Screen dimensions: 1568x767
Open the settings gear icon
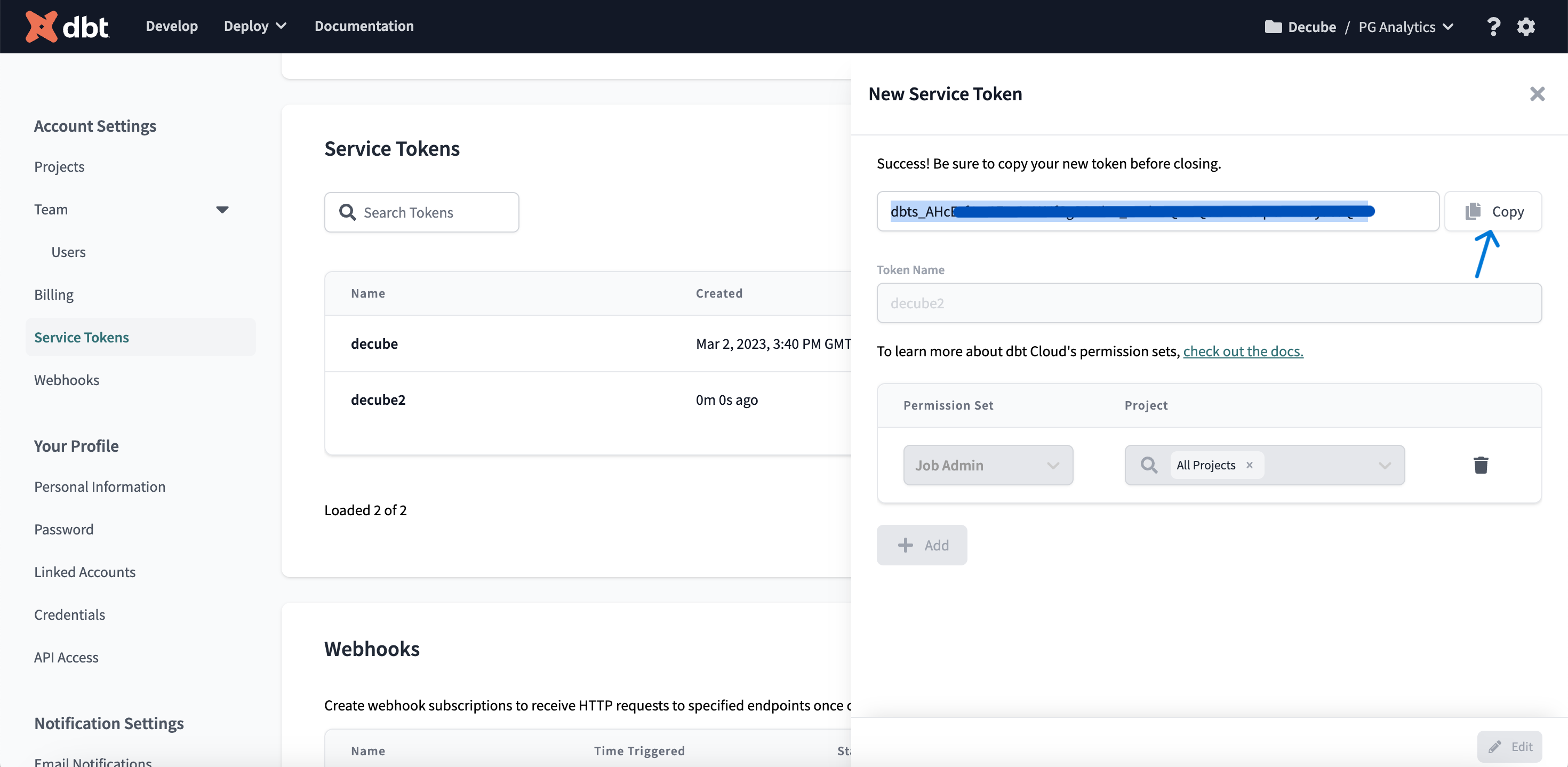tap(1525, 27)
